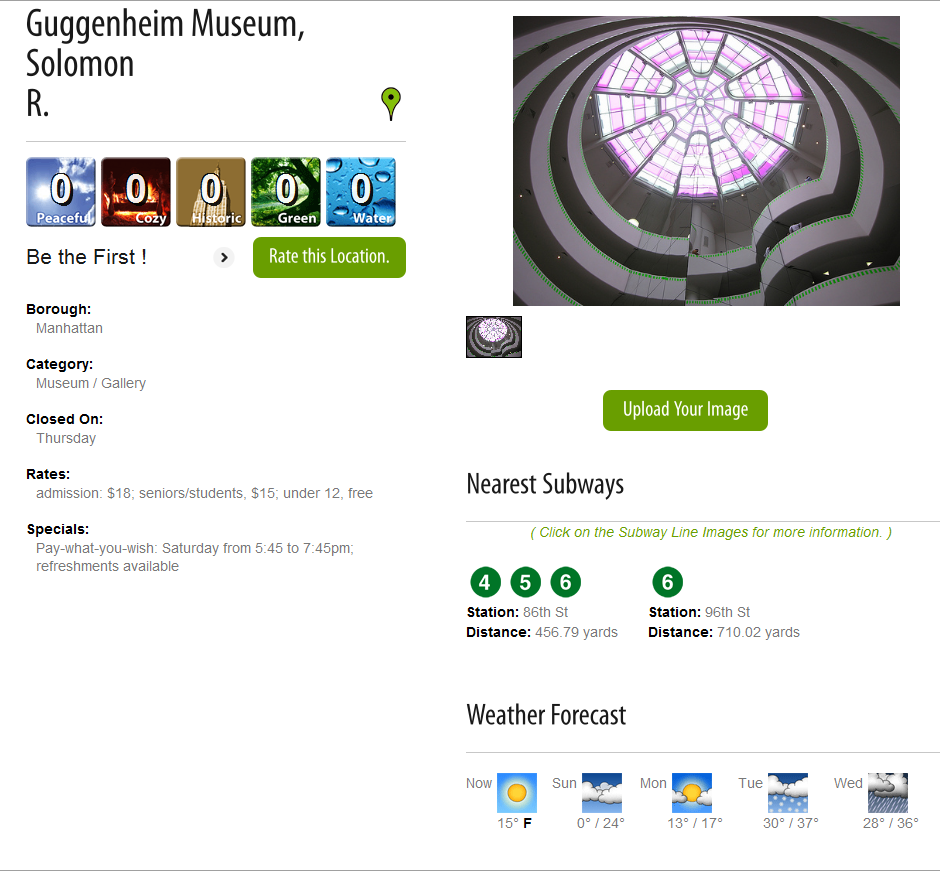Click Monday's partly sunny forecast icon
The height and width of the screenshot is (871, 940).
point(692,792)
